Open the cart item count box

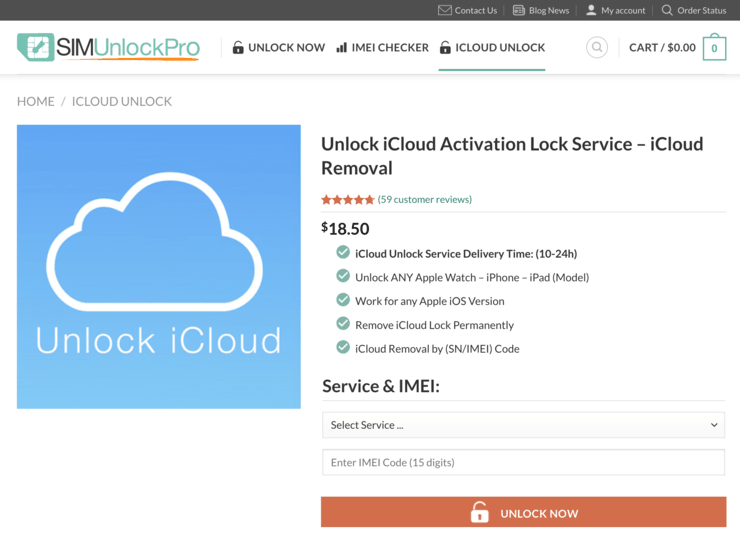pos(714,48)
